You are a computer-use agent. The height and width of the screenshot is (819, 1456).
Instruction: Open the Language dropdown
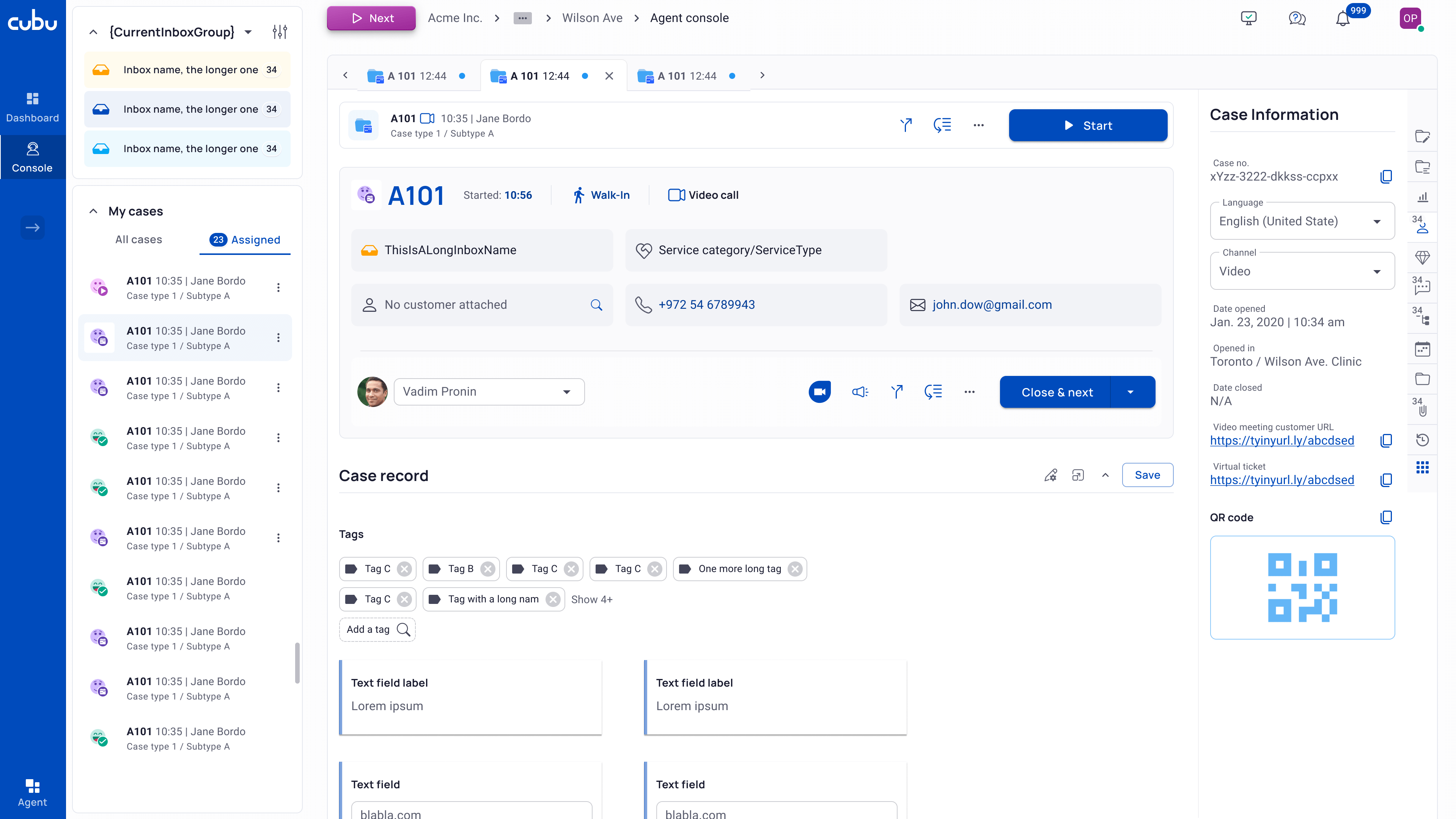1302,221
